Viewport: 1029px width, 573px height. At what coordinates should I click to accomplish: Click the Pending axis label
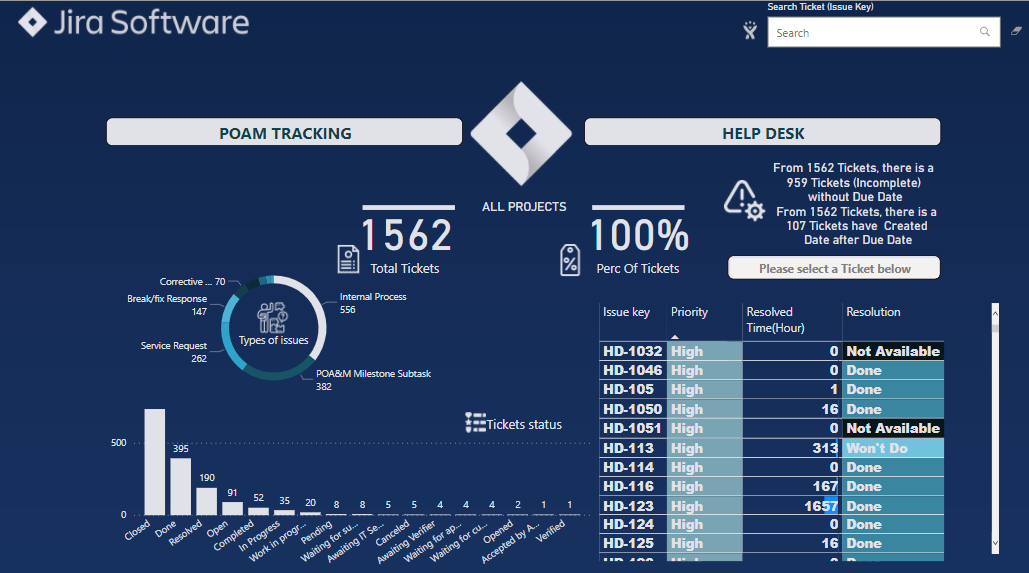[x=317, y=532]
